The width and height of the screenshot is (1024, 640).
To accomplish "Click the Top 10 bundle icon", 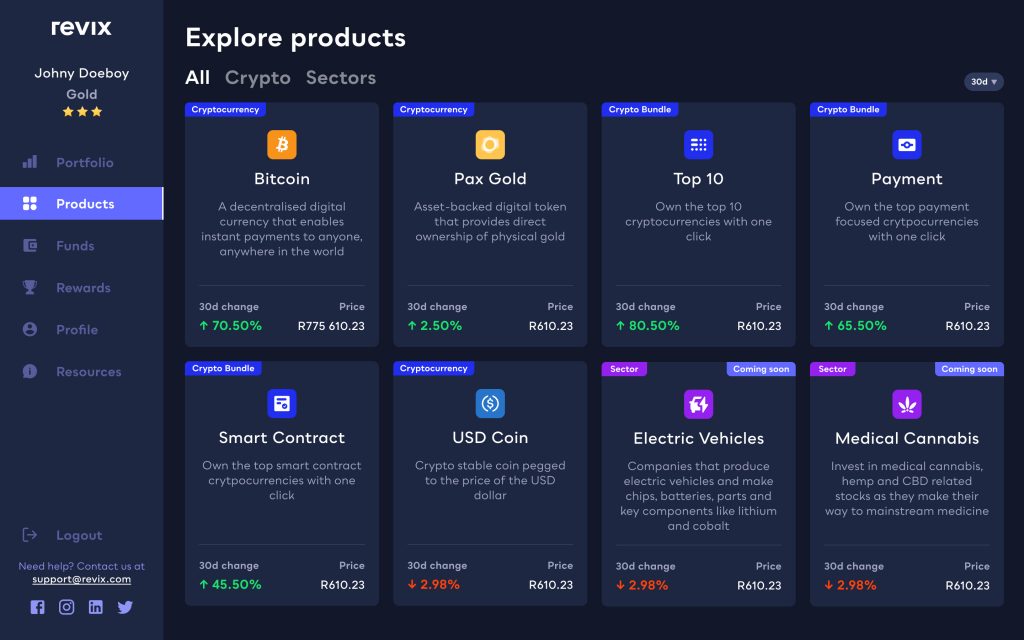I will pyautogui.click(x=698, y=145).
